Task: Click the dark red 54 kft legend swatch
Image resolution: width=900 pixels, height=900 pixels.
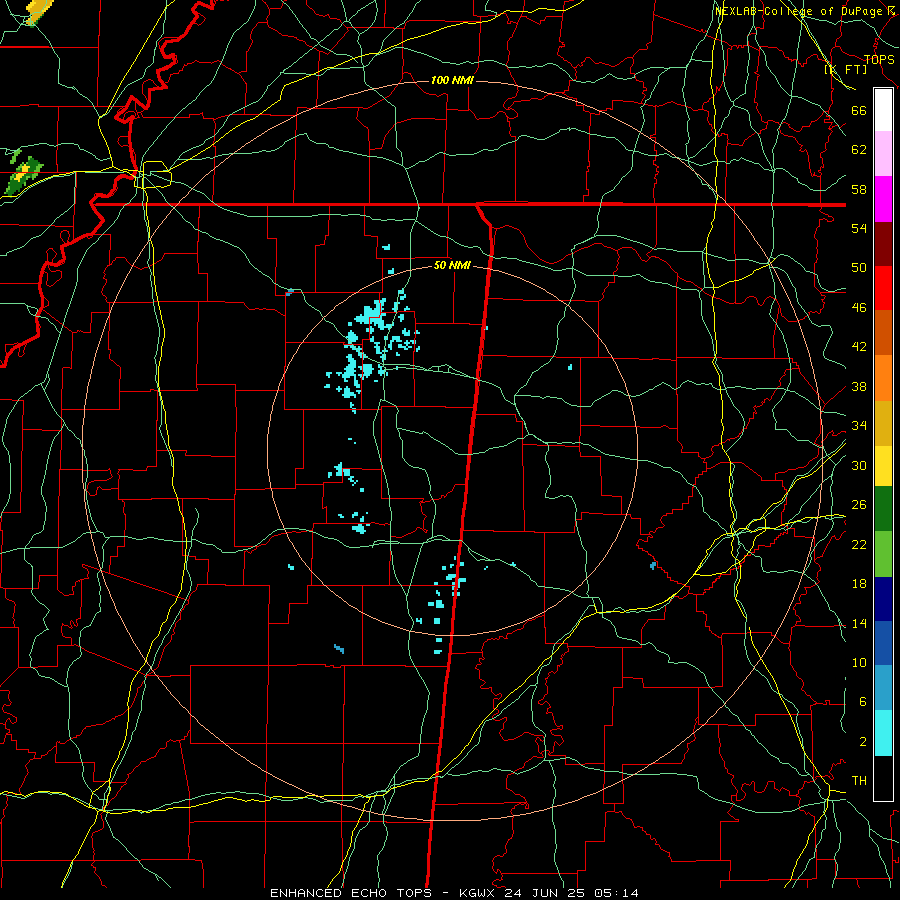Action: coord(883,244)
